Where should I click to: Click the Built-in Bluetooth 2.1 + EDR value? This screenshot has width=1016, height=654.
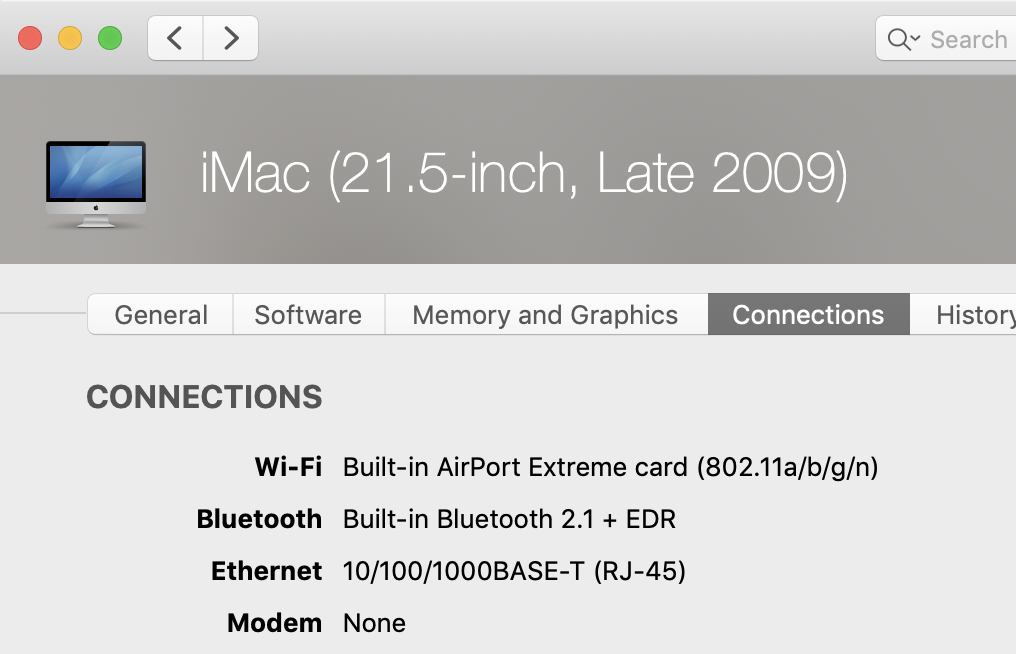[x=509, y=519]
